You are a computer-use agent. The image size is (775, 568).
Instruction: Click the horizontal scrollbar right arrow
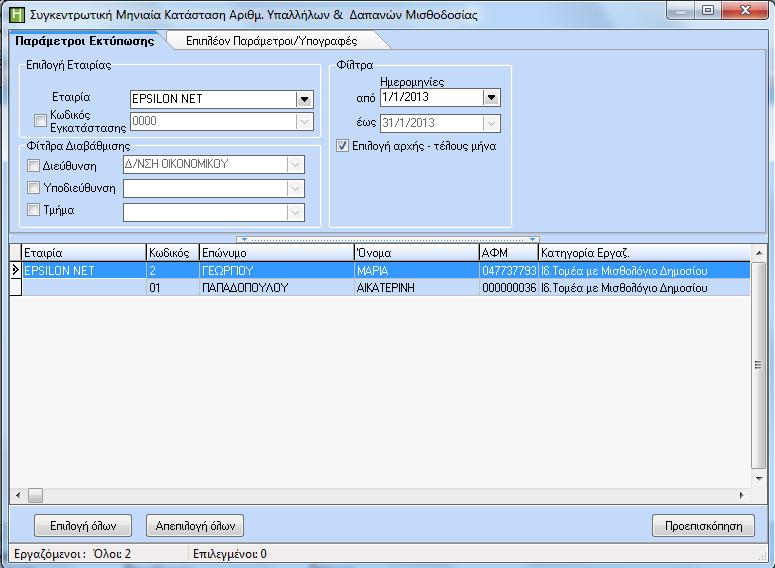pos(741,495)
